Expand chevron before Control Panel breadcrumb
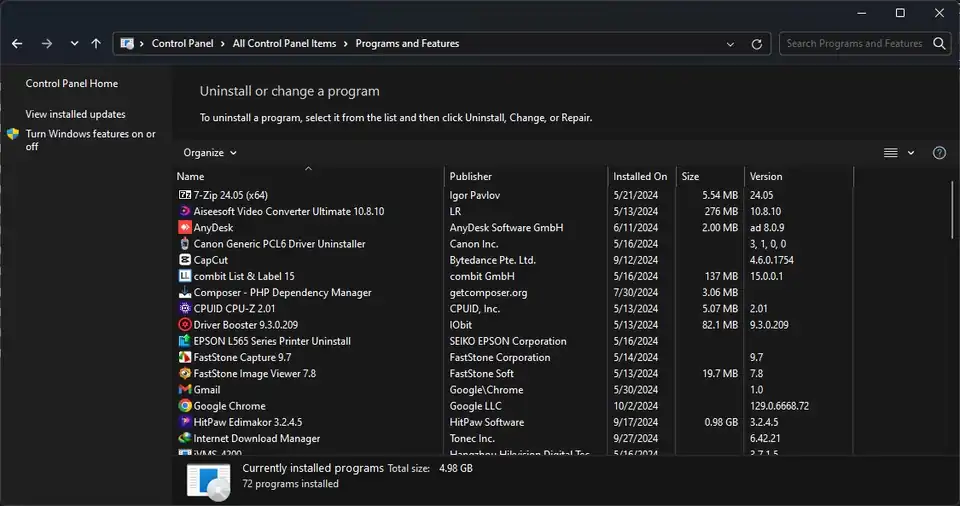This screenshot has height=506, width=960. (x=141, y=43)
